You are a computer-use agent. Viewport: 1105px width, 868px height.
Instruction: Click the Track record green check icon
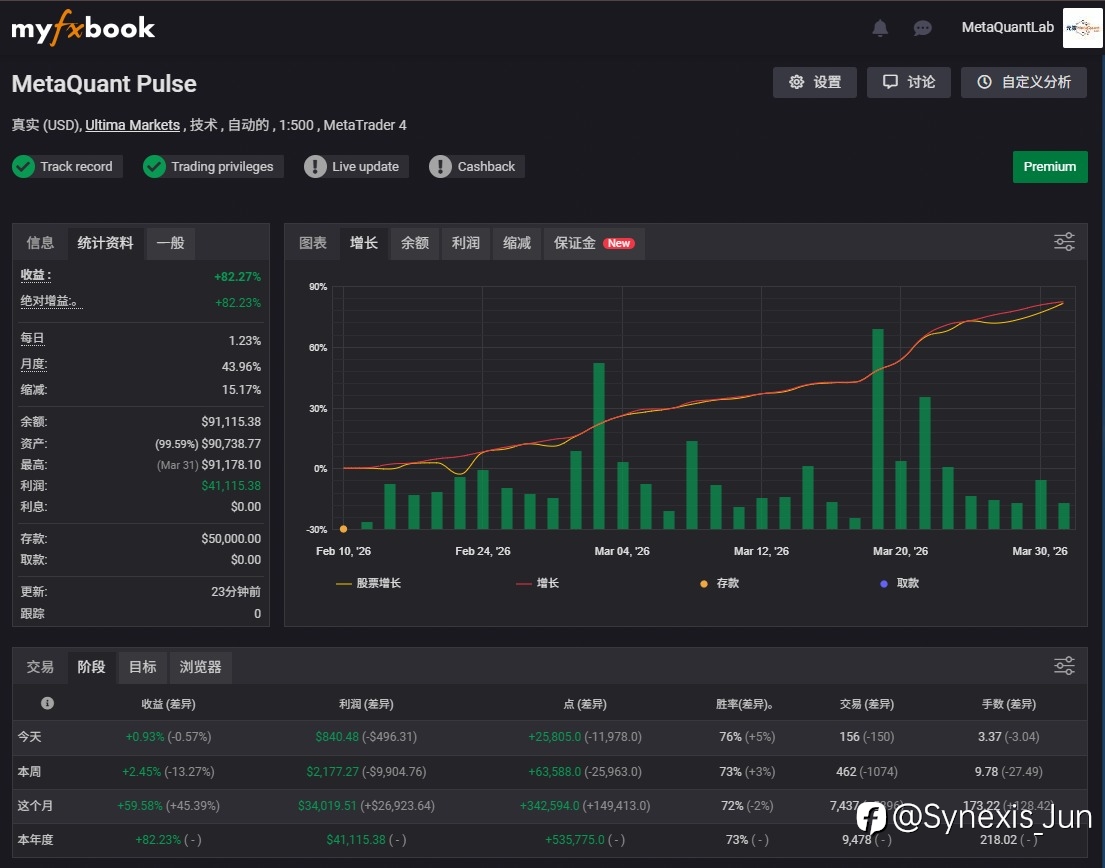click(23, 167)
